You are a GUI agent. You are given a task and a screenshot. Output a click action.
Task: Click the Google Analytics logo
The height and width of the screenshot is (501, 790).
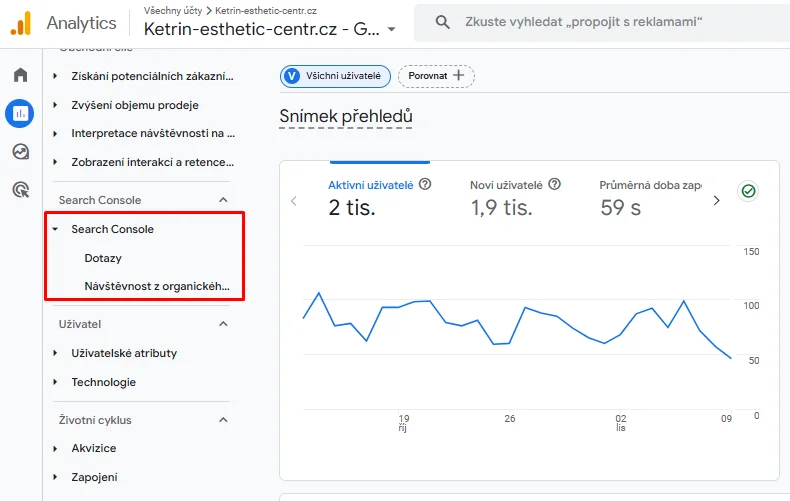coord(21,23)
